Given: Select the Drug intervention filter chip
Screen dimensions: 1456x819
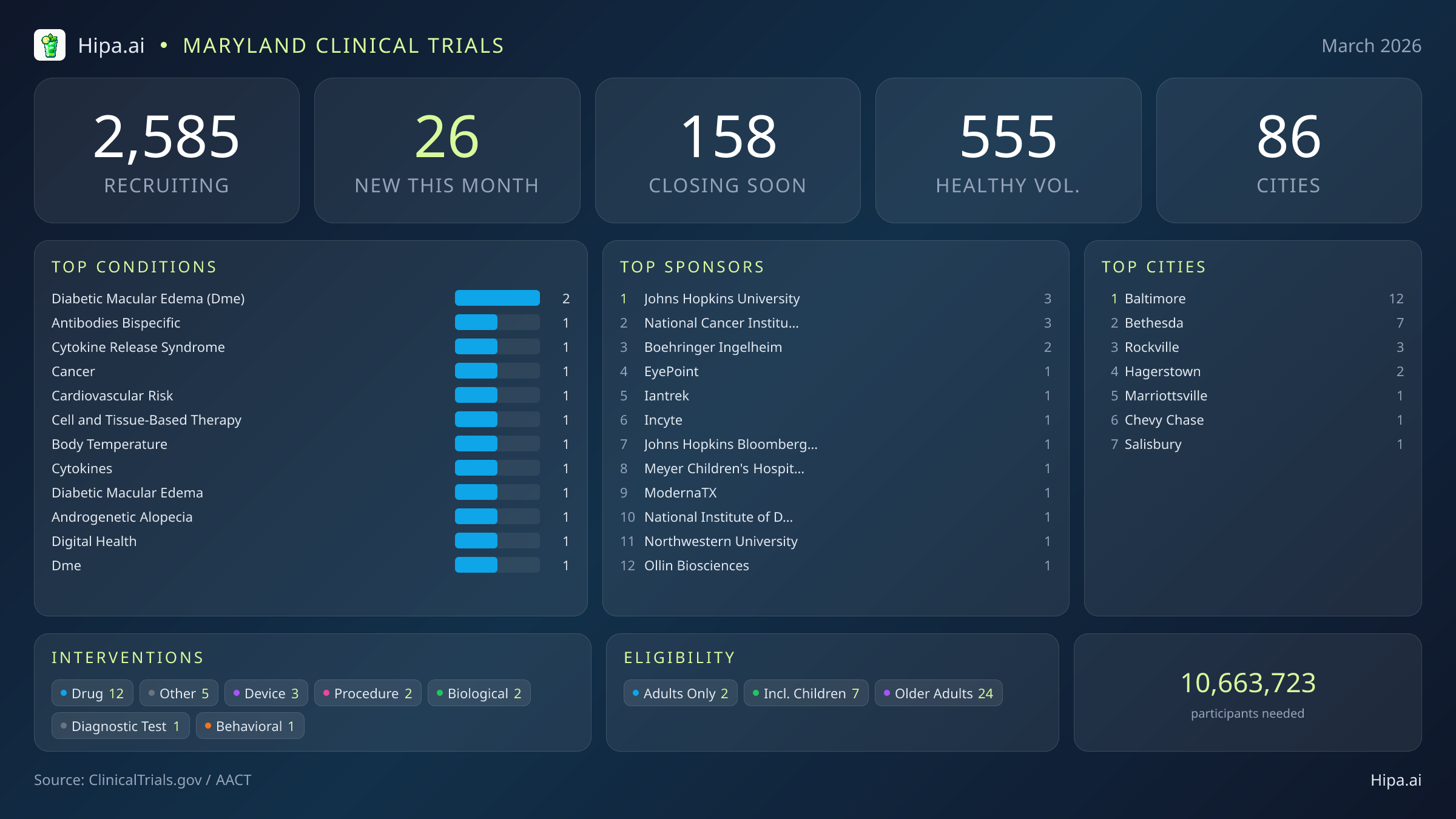Looking at the screenshot, I should coord(92,693).
